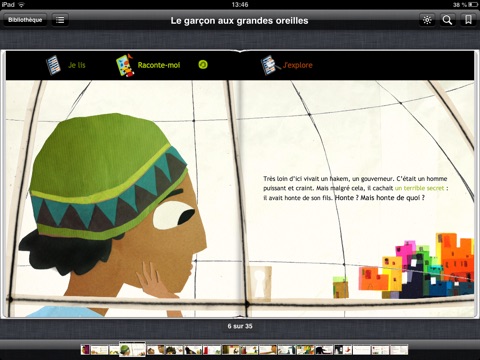The width and height of the screenshot is (480, 360).
Task: Select the Je lis reading mode label
Action: pyautogui.click(x=77, y=65)
